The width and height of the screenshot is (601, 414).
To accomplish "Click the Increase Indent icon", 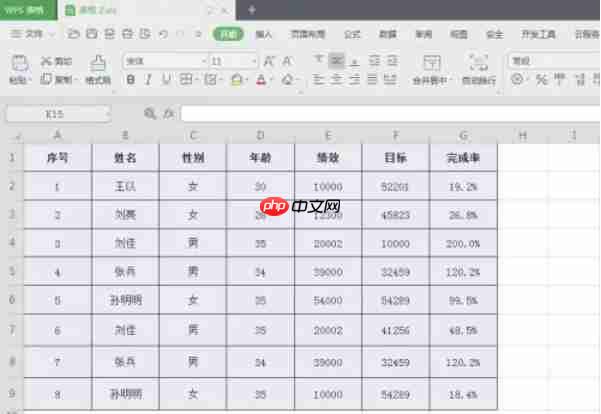I will pyautogui.click(x=392, y=61).
